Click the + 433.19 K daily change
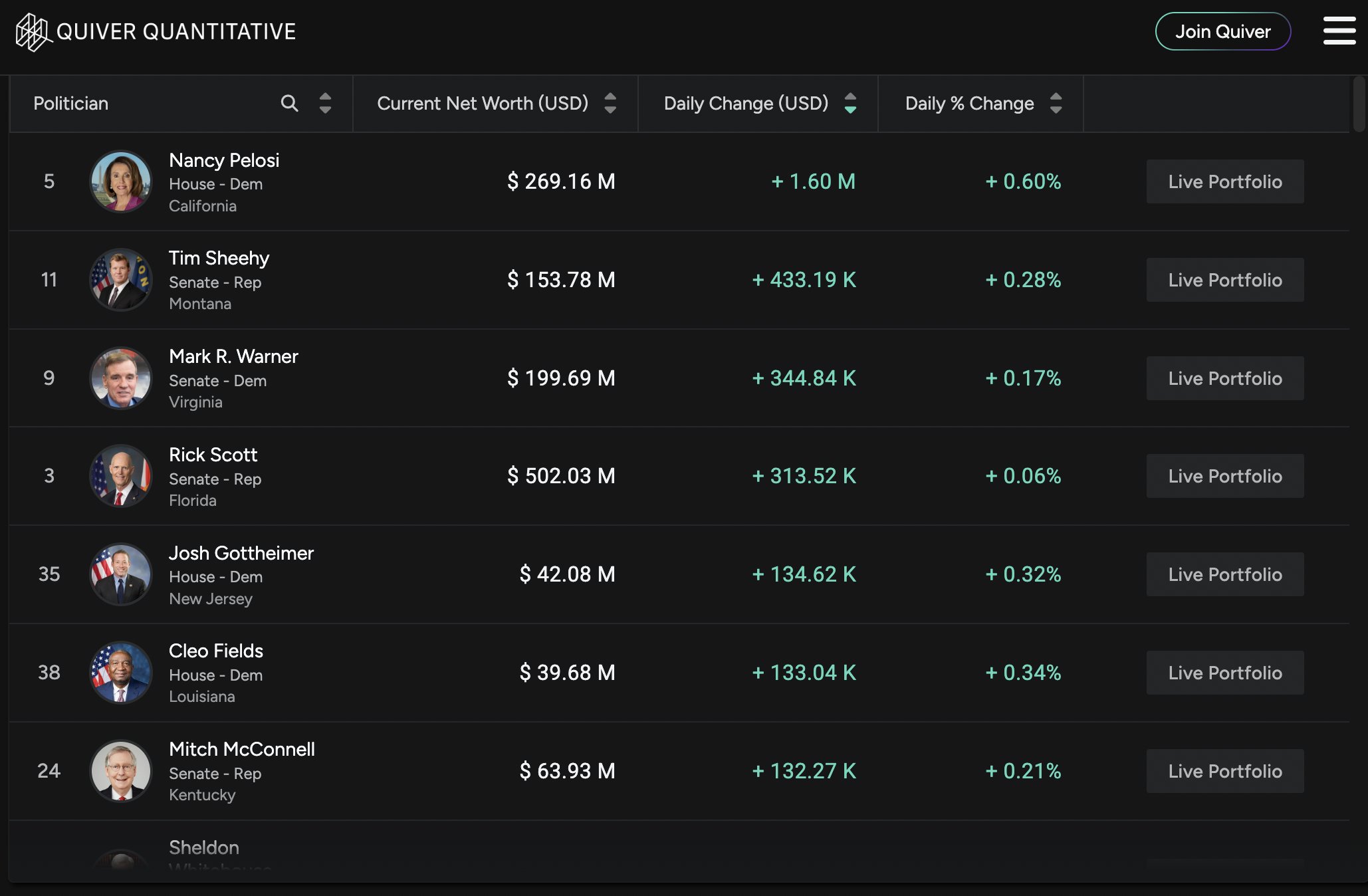The image size is (1368, 896). click(x=804, y=280)
